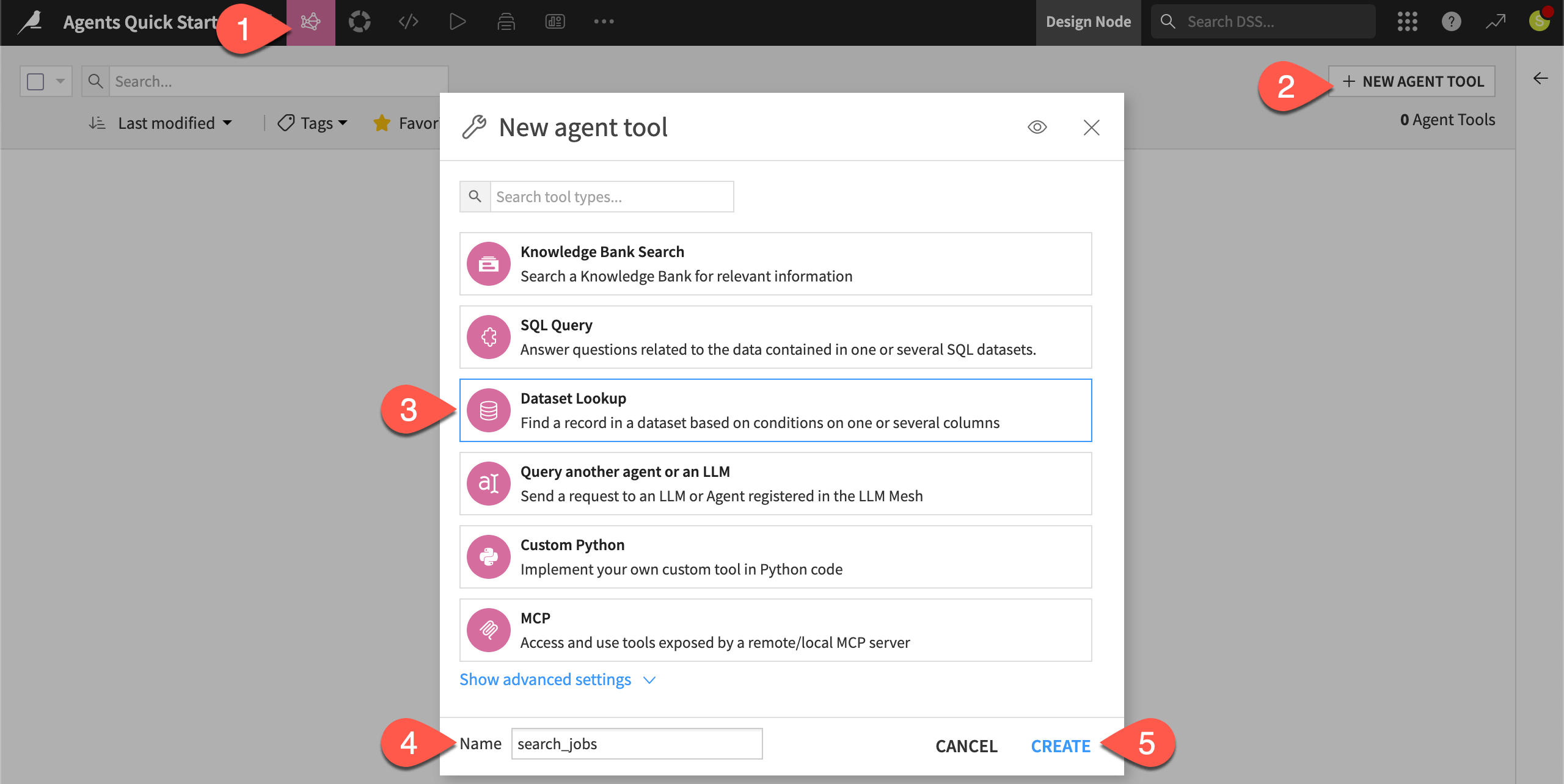The height and width of the screenshot is (784, 1564).
Task: Open the Last modified sort dropdown
Action: click(x=167, y=123)
